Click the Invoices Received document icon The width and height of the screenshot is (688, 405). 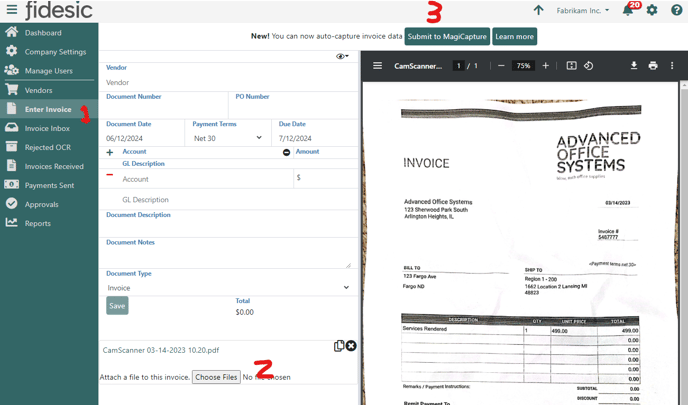pyautogui.click(x=12, y=165)
